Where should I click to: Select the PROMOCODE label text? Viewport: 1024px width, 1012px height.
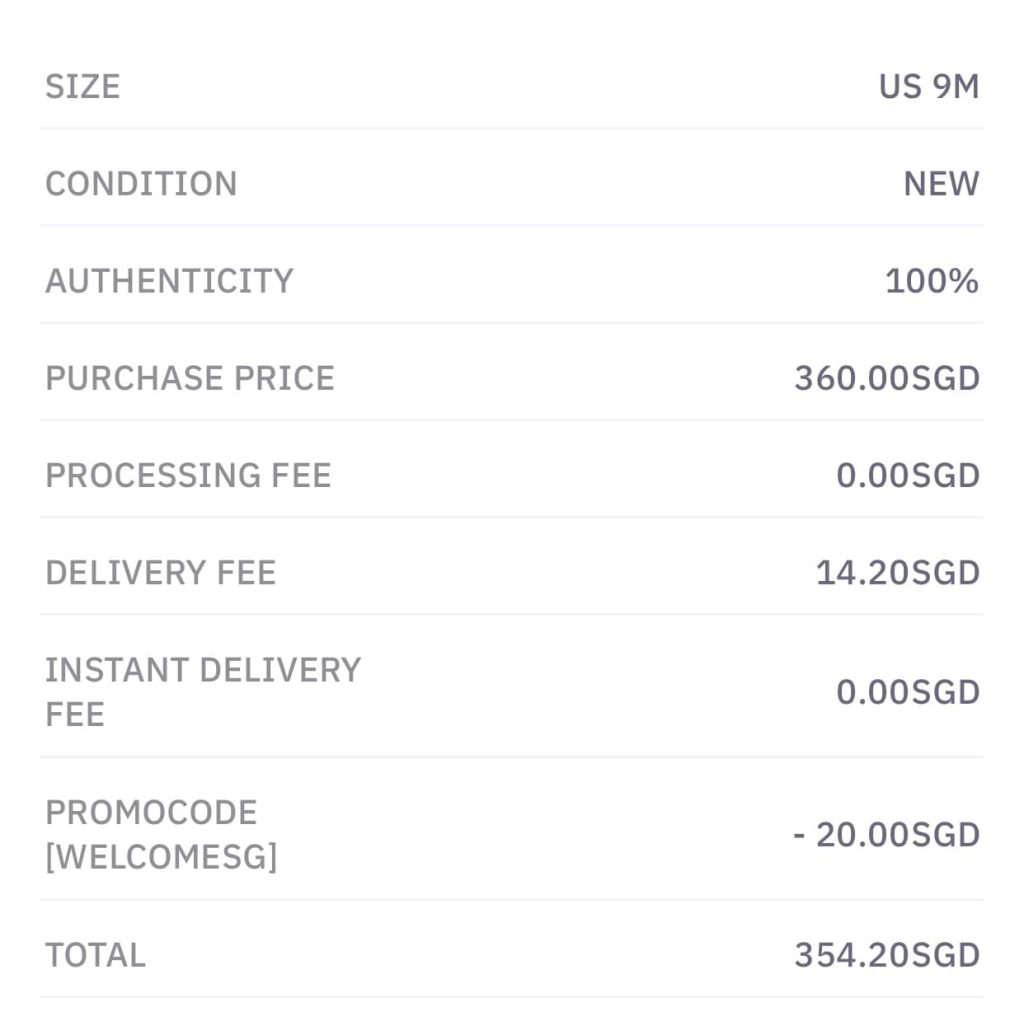click(x=151, y=814)
